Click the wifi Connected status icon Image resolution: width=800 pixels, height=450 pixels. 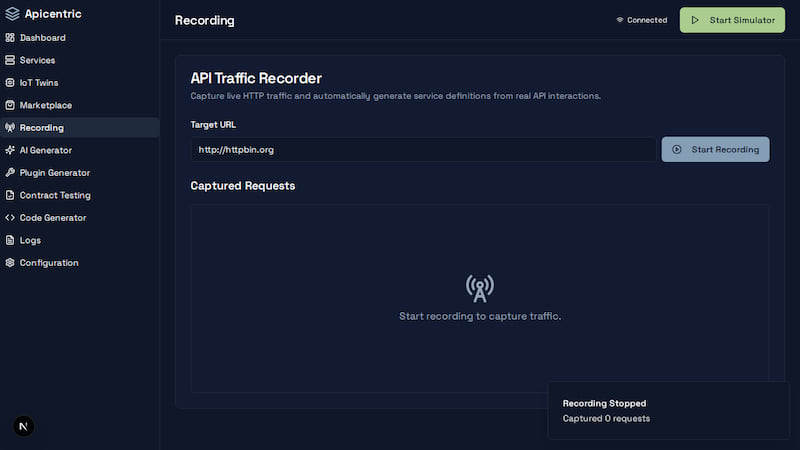coord(619,20)
